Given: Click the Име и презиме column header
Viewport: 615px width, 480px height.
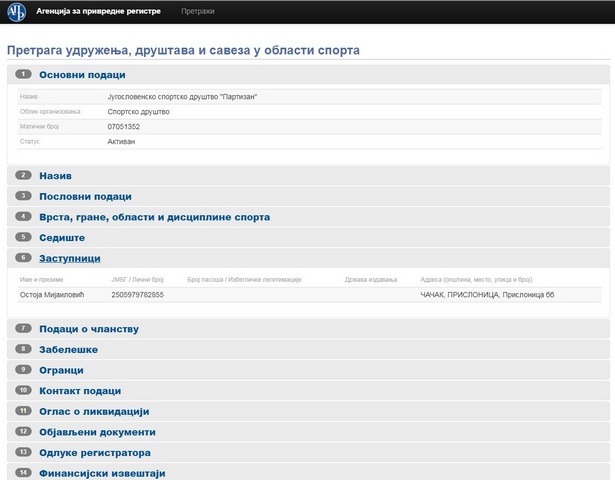Looking at the screenshot, I should tap(42, 280).
